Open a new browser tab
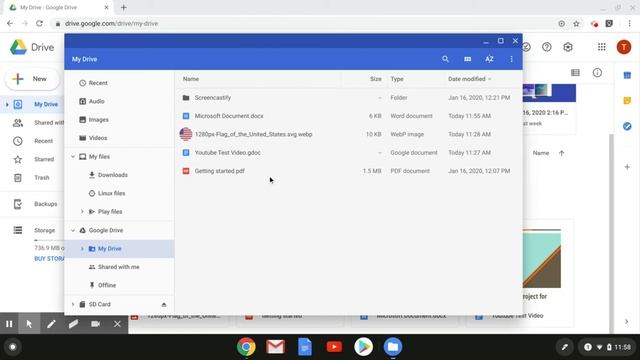This screenshot has height=360, width=640. click(124, 7)
